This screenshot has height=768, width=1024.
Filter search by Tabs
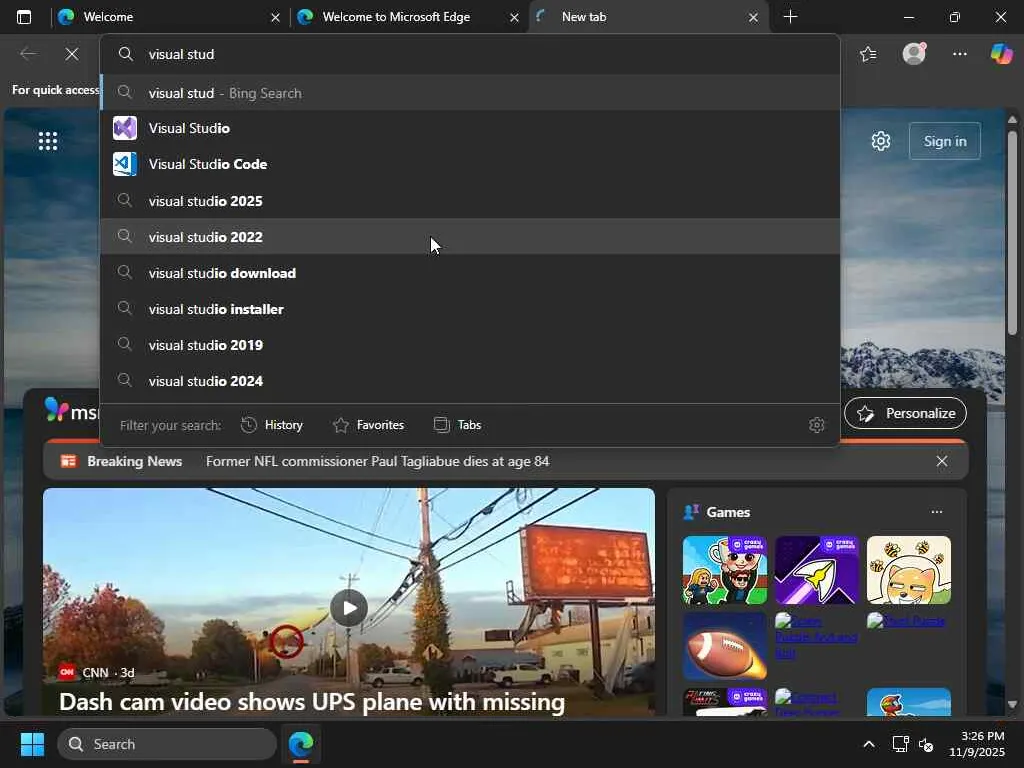pyautogui.click(x=457, y=425)
